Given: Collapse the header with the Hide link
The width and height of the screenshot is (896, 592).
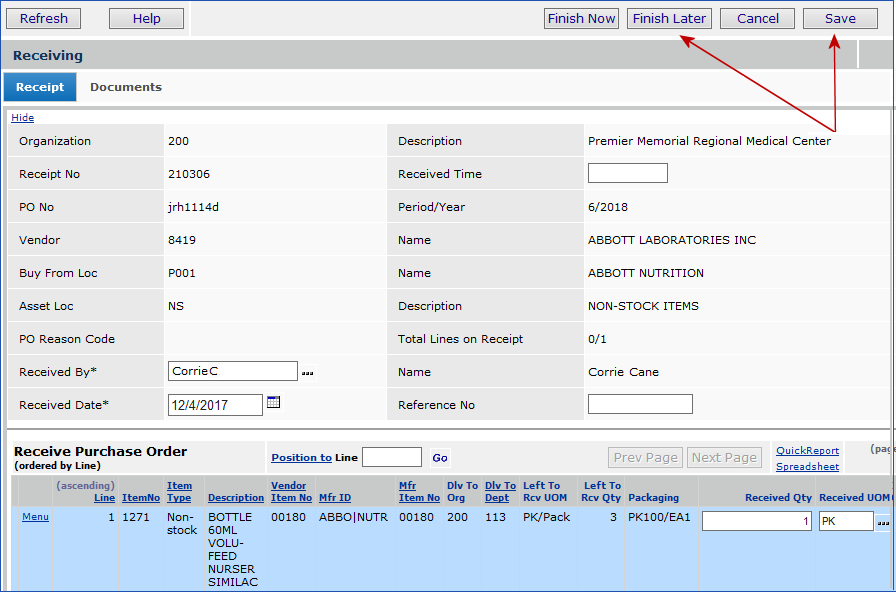Looking at the screenshot, I should pyautogui.click(x=22, y=118).
